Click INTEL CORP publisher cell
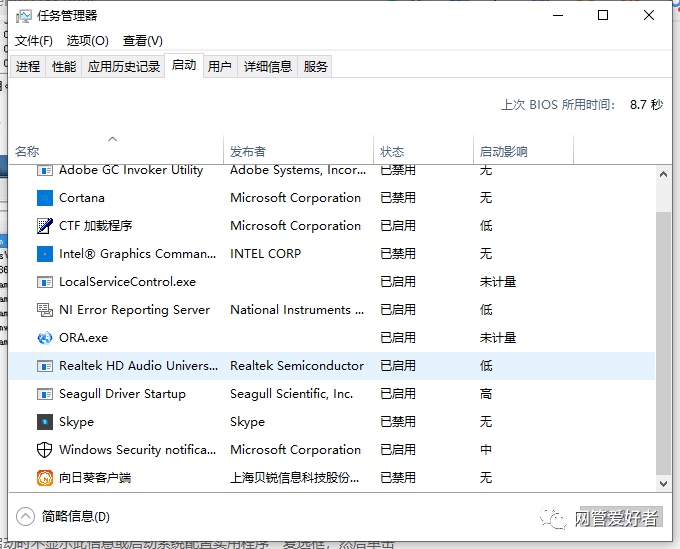Viewport: 680px width, 549px height. click(x=265, y=254)
